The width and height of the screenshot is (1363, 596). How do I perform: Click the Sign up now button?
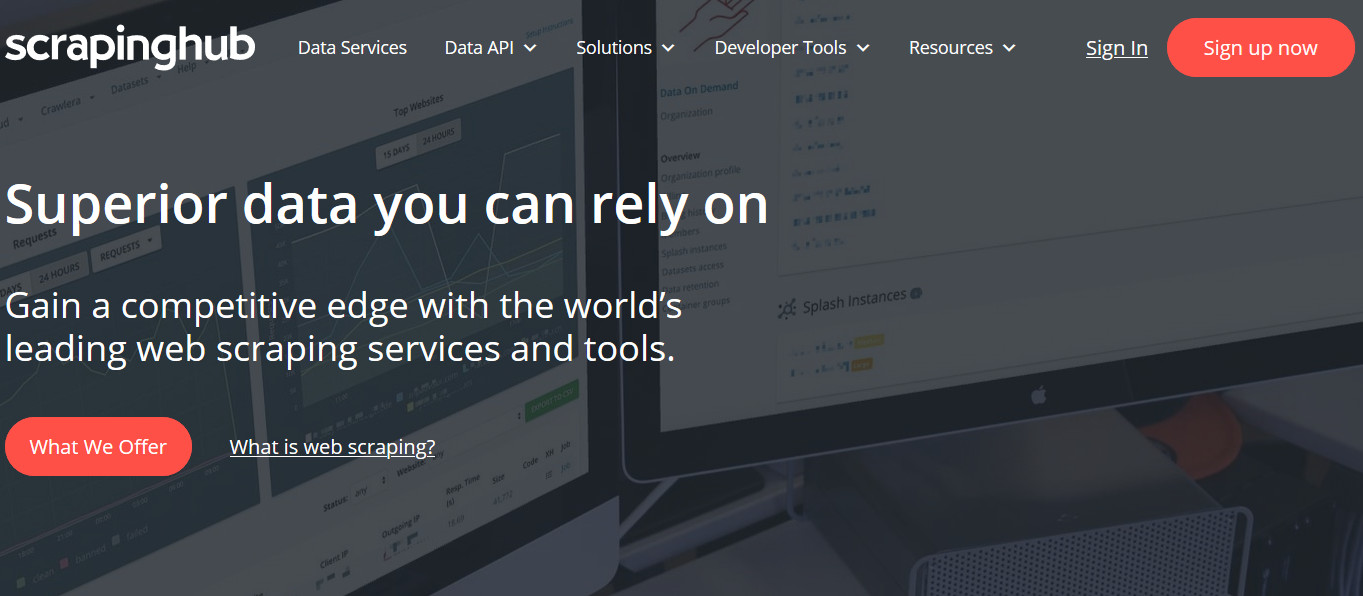(x=1260, y=47)
